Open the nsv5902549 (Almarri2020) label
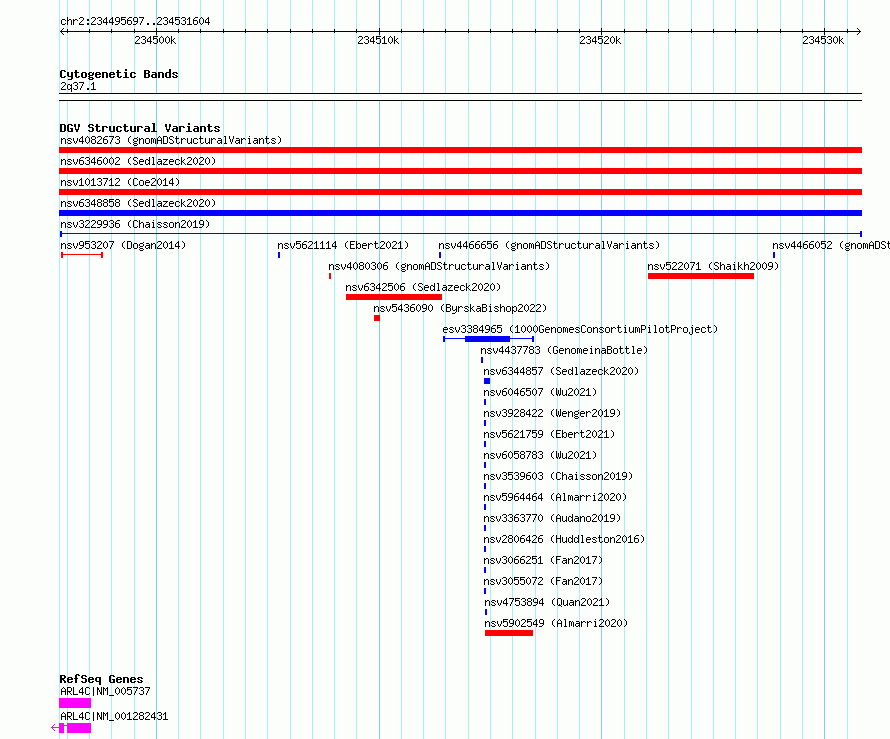This screenshot has height=739, width=890. (x=556, y=623)
